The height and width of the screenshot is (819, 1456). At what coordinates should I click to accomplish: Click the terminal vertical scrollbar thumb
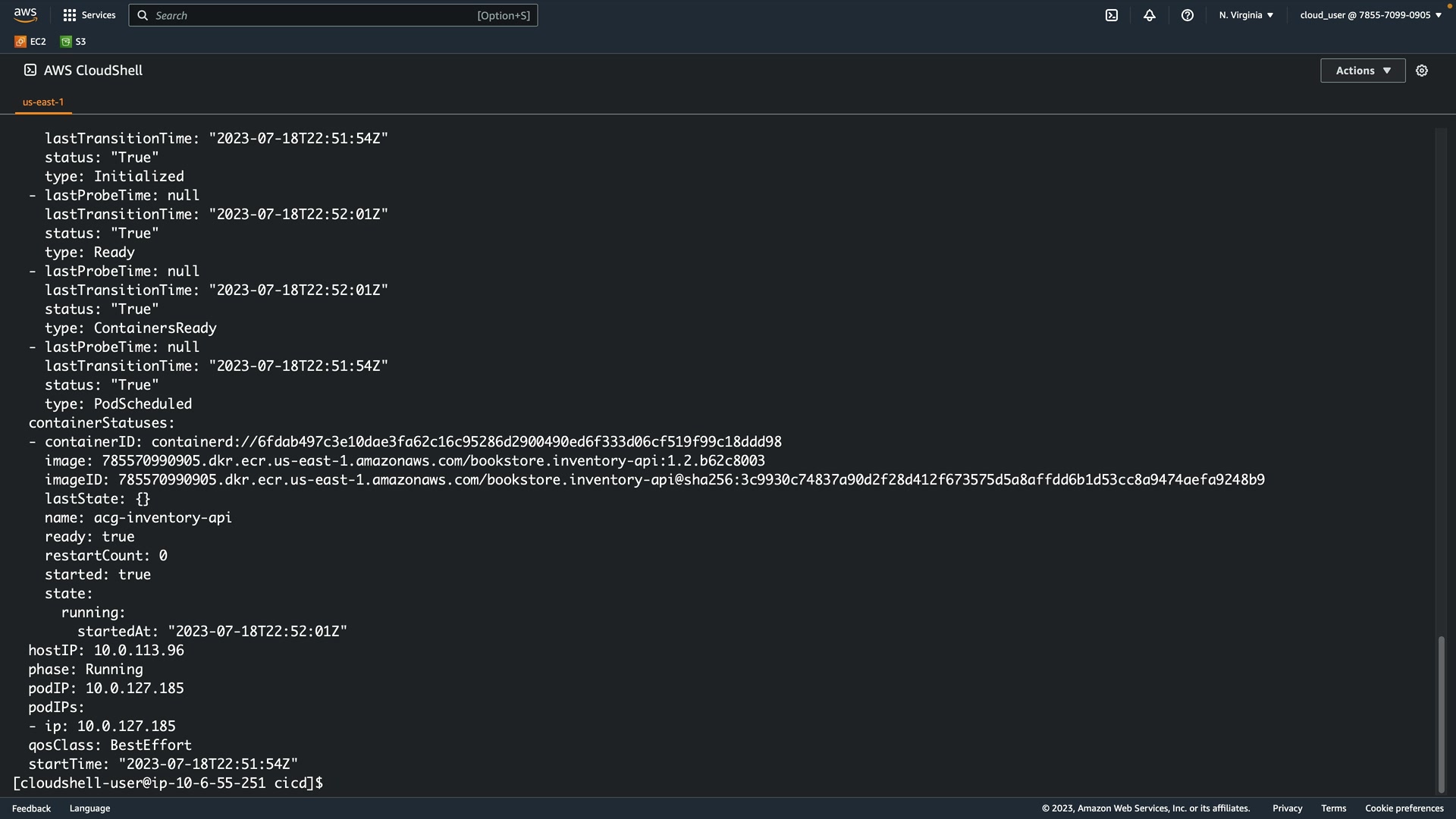pos(1441,713)
